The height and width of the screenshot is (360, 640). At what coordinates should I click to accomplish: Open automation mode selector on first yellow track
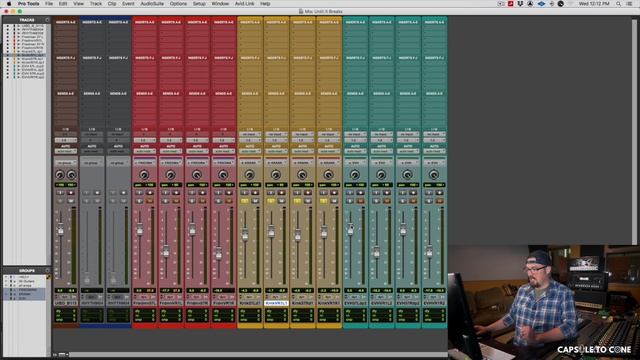(x=250, y=151)
